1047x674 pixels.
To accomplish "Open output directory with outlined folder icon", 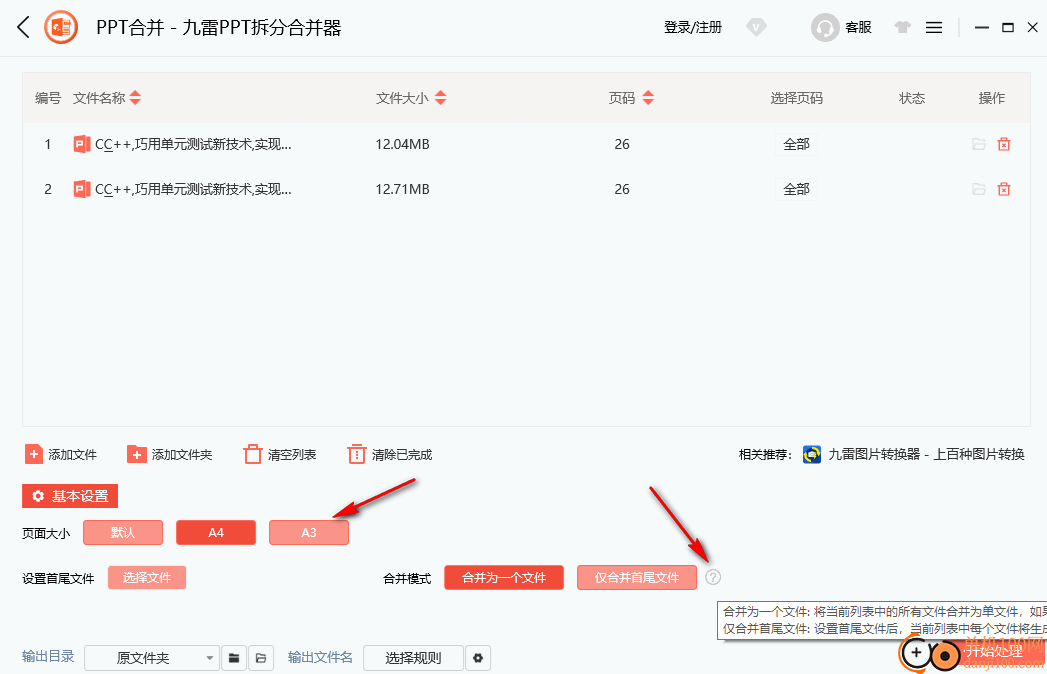I will [261, 658].
